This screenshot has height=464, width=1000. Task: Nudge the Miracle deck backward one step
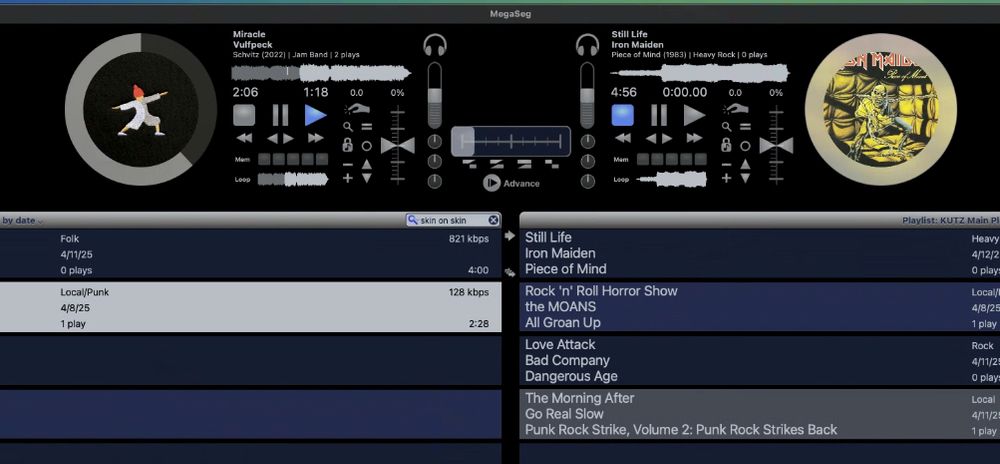click(x=272, y=138)
